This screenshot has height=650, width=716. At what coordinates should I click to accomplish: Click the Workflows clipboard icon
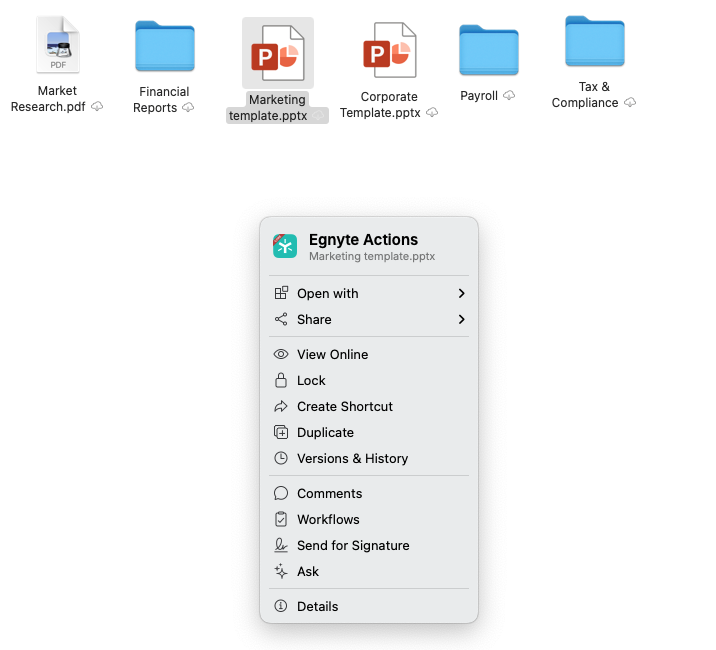point(281,519)
